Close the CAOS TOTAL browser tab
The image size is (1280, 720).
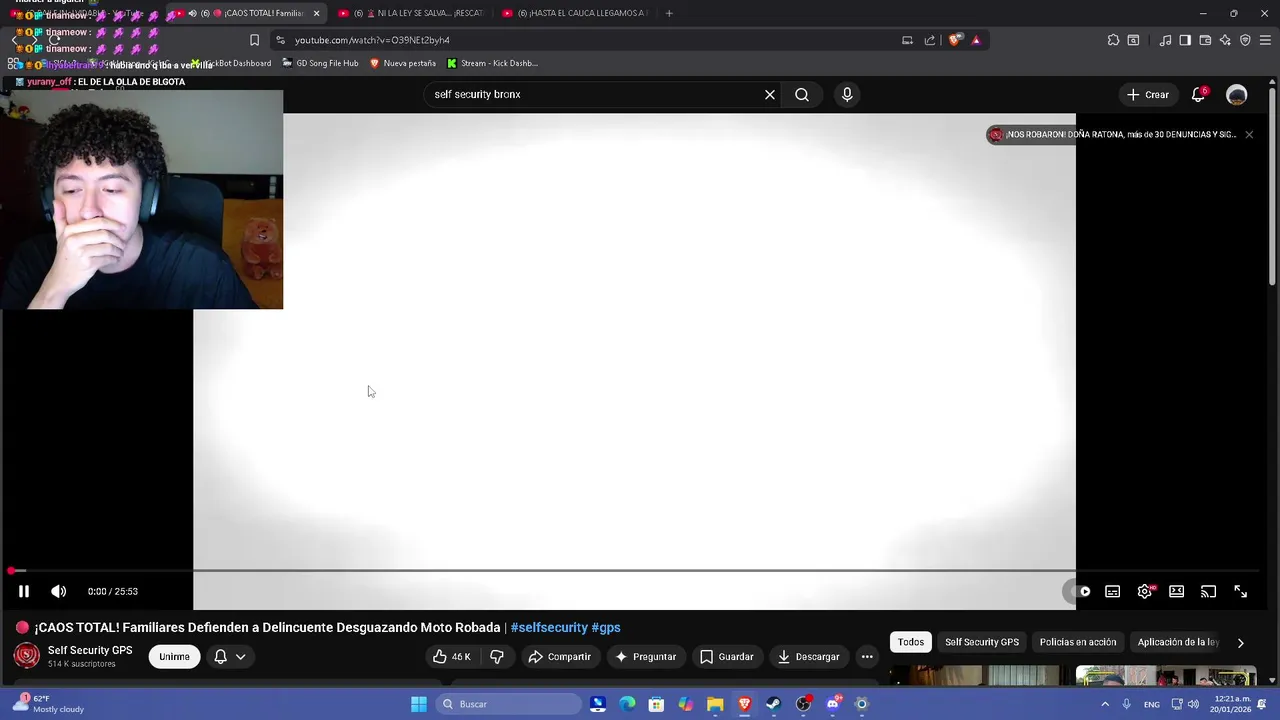pyautogui.click(x=316, y=13)
